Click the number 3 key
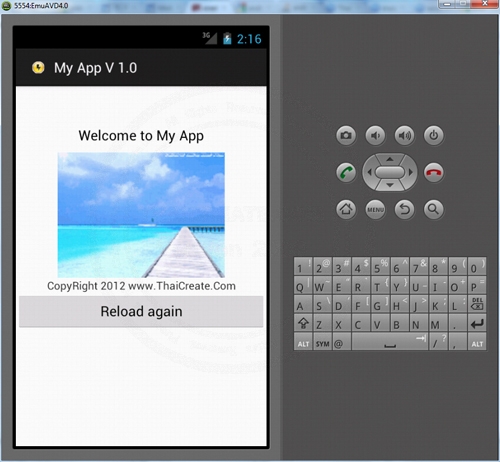The height and width of the screenshot is (462, 500). click(341, 266)
